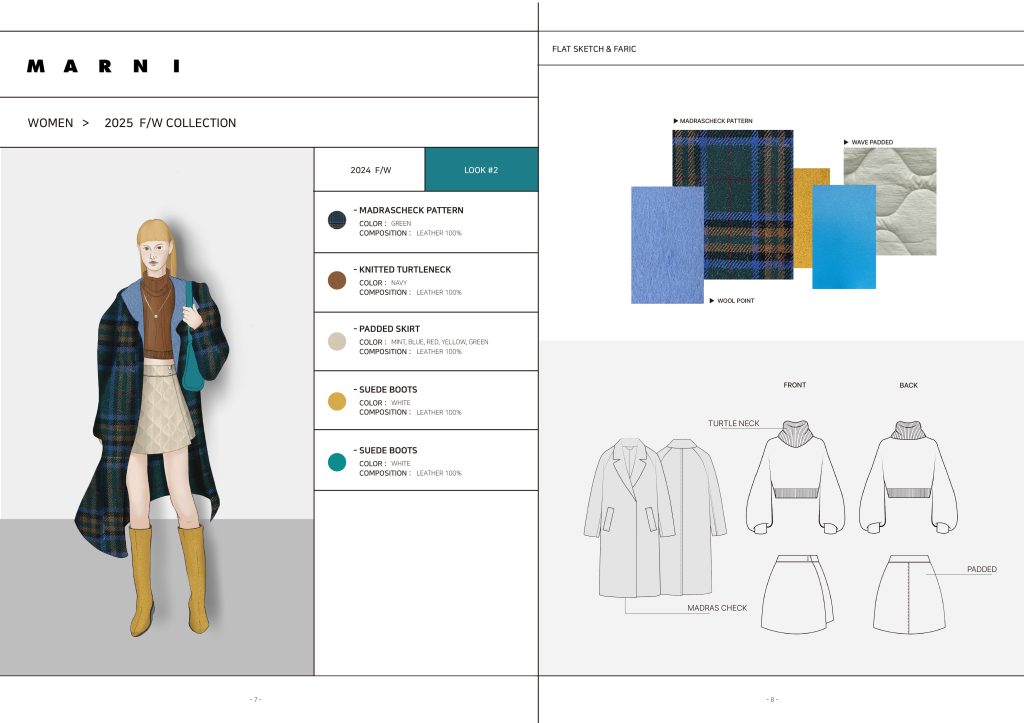Choose the mustard yellow Suede Boots circle
Viewport: 1024px width, 723px height.
(337, 401)
